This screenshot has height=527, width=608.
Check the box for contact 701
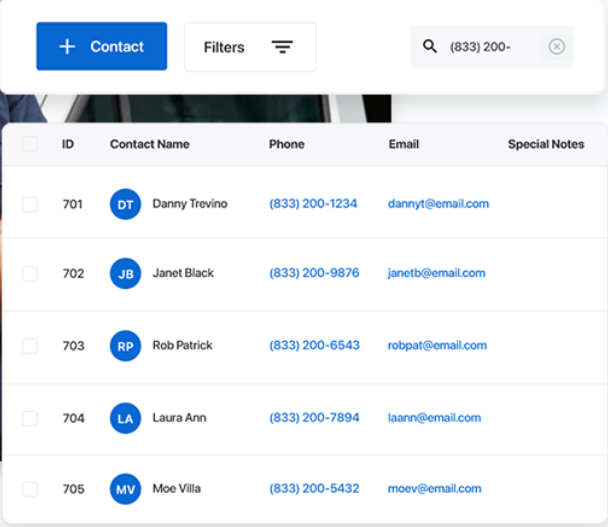pos(30,204)
